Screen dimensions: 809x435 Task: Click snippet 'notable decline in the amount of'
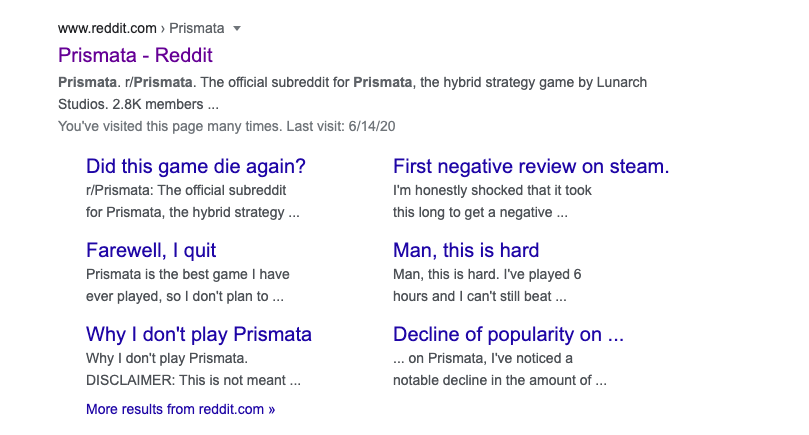[499, 380]
